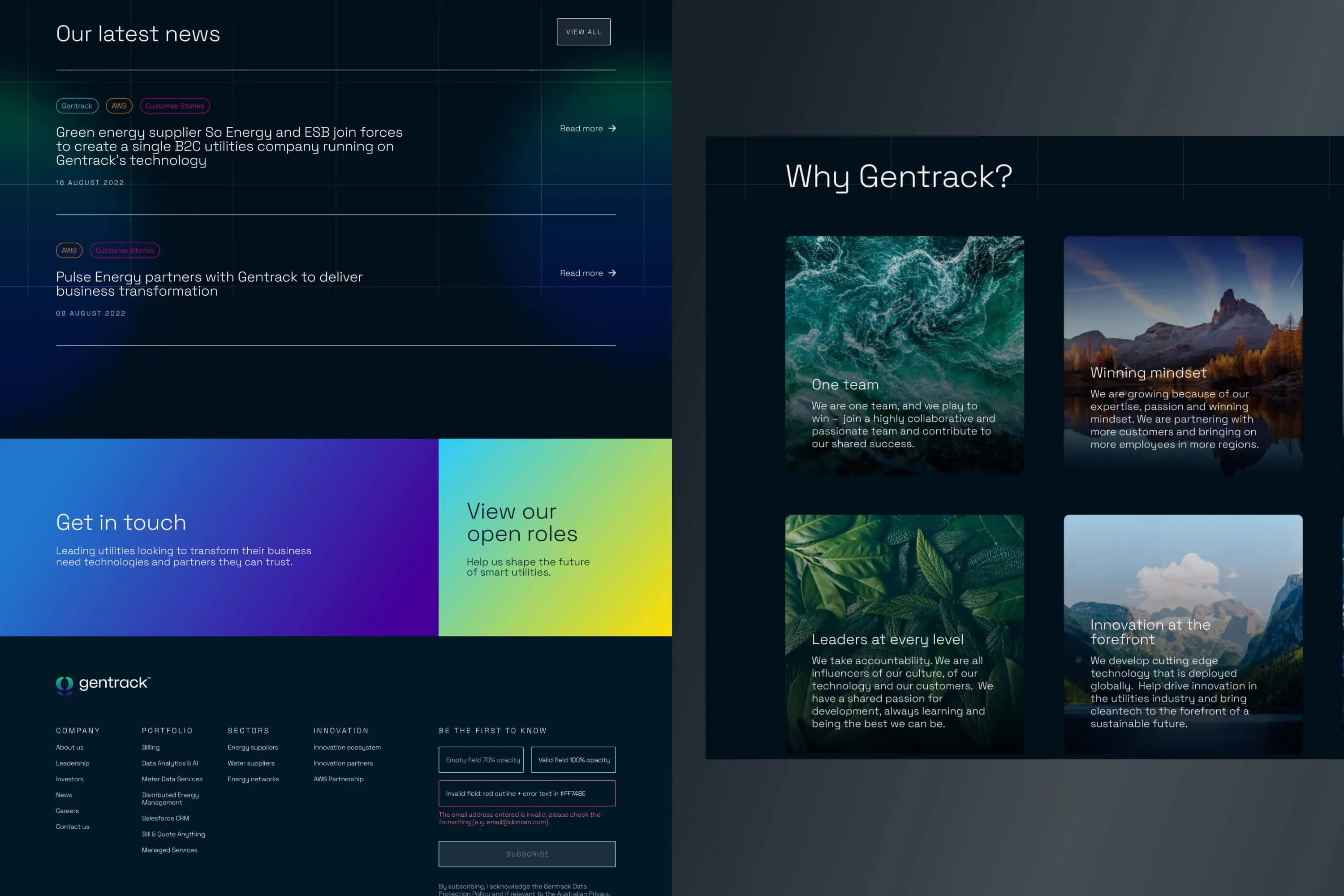This screenshot has height=896, width=1344.
Task: Click the Invalid field red outline input
Action: point(527,794)
